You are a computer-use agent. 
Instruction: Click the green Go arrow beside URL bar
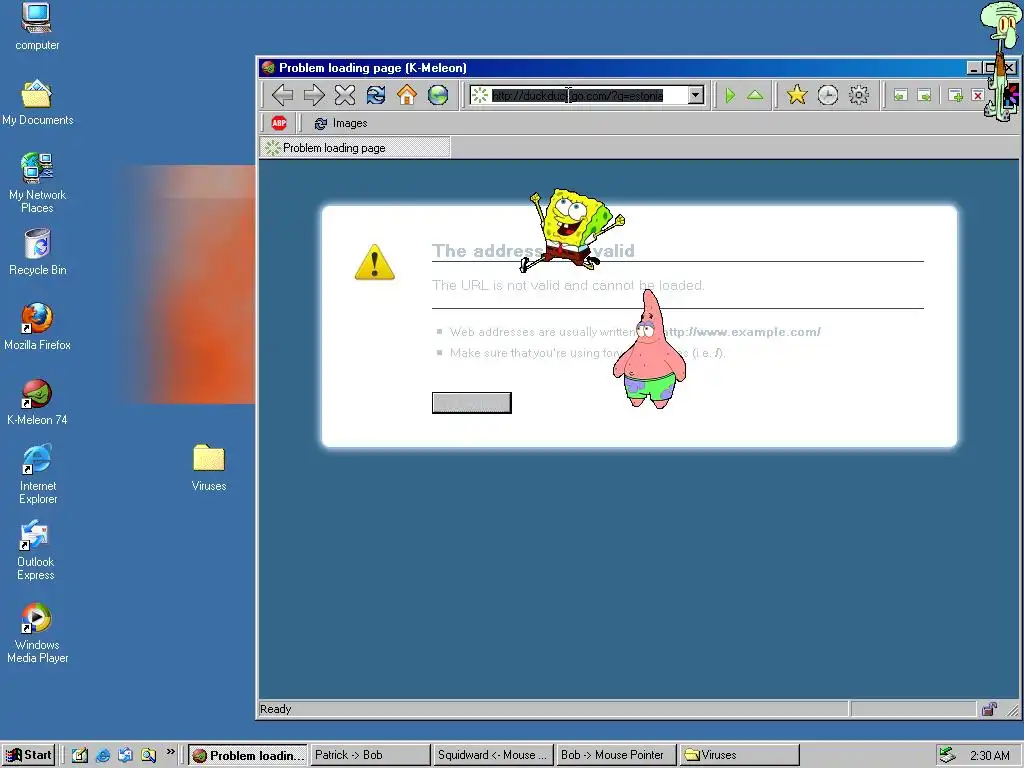tap(730, 95)
